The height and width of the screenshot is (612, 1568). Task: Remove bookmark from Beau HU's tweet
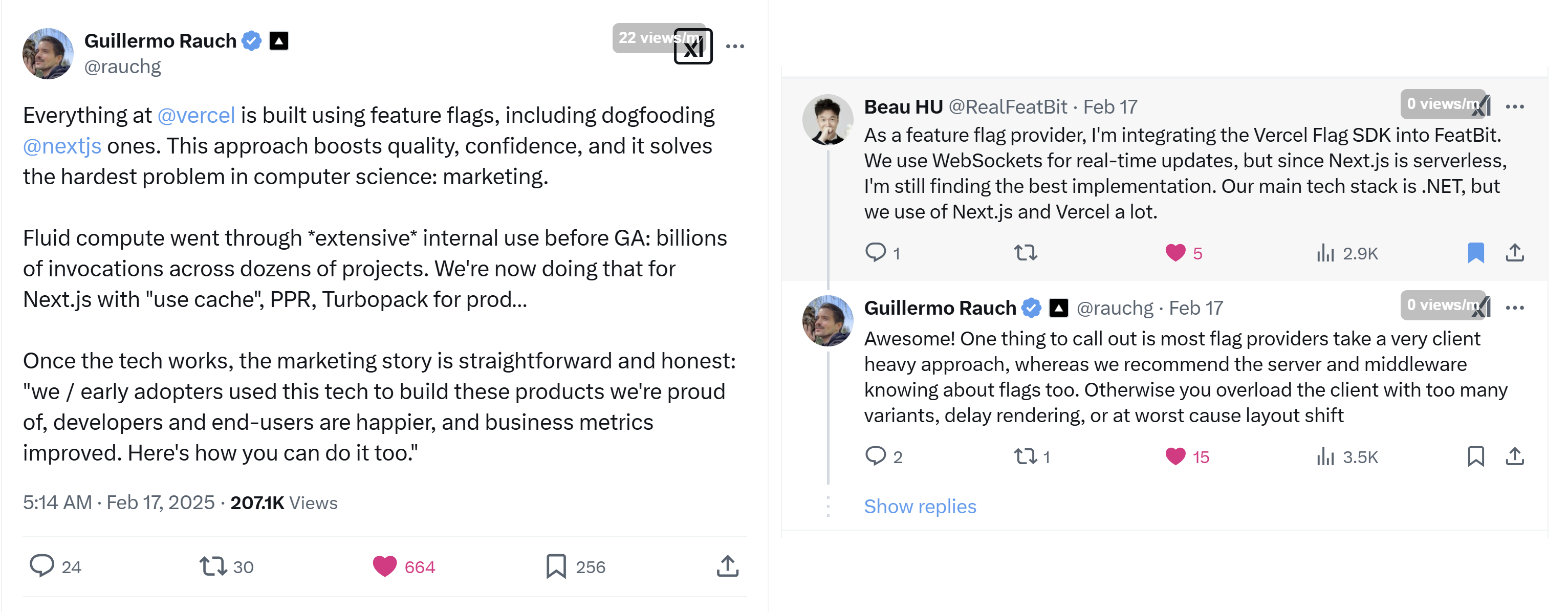1475,252
